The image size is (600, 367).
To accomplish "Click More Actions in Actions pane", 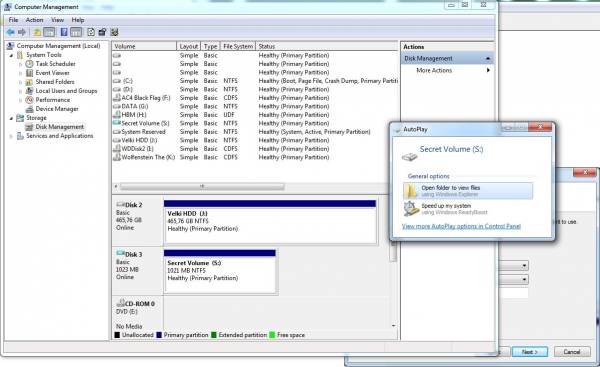I will [x=434, y=70].
